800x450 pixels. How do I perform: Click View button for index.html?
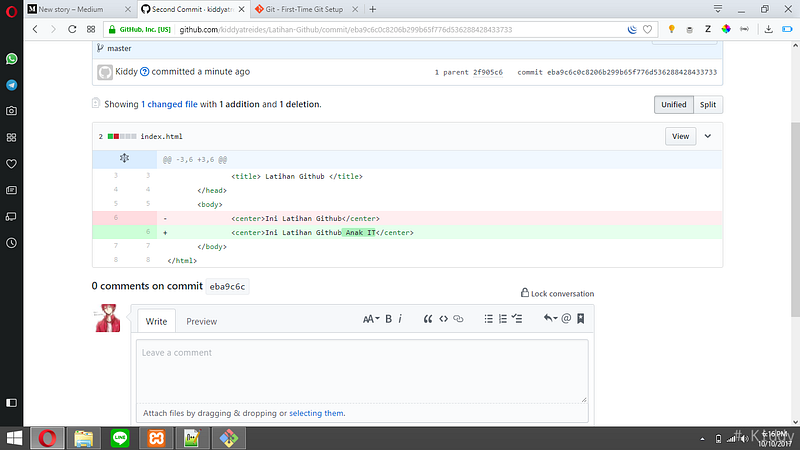coord(680,136)
